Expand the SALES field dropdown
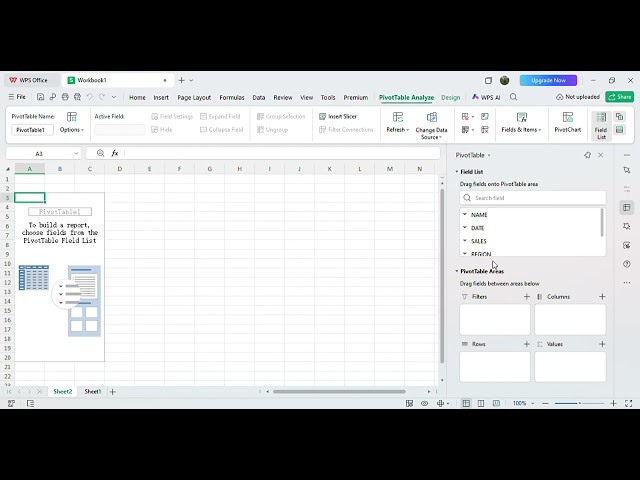The image size is (640, 480). click(x=464, y=241)
